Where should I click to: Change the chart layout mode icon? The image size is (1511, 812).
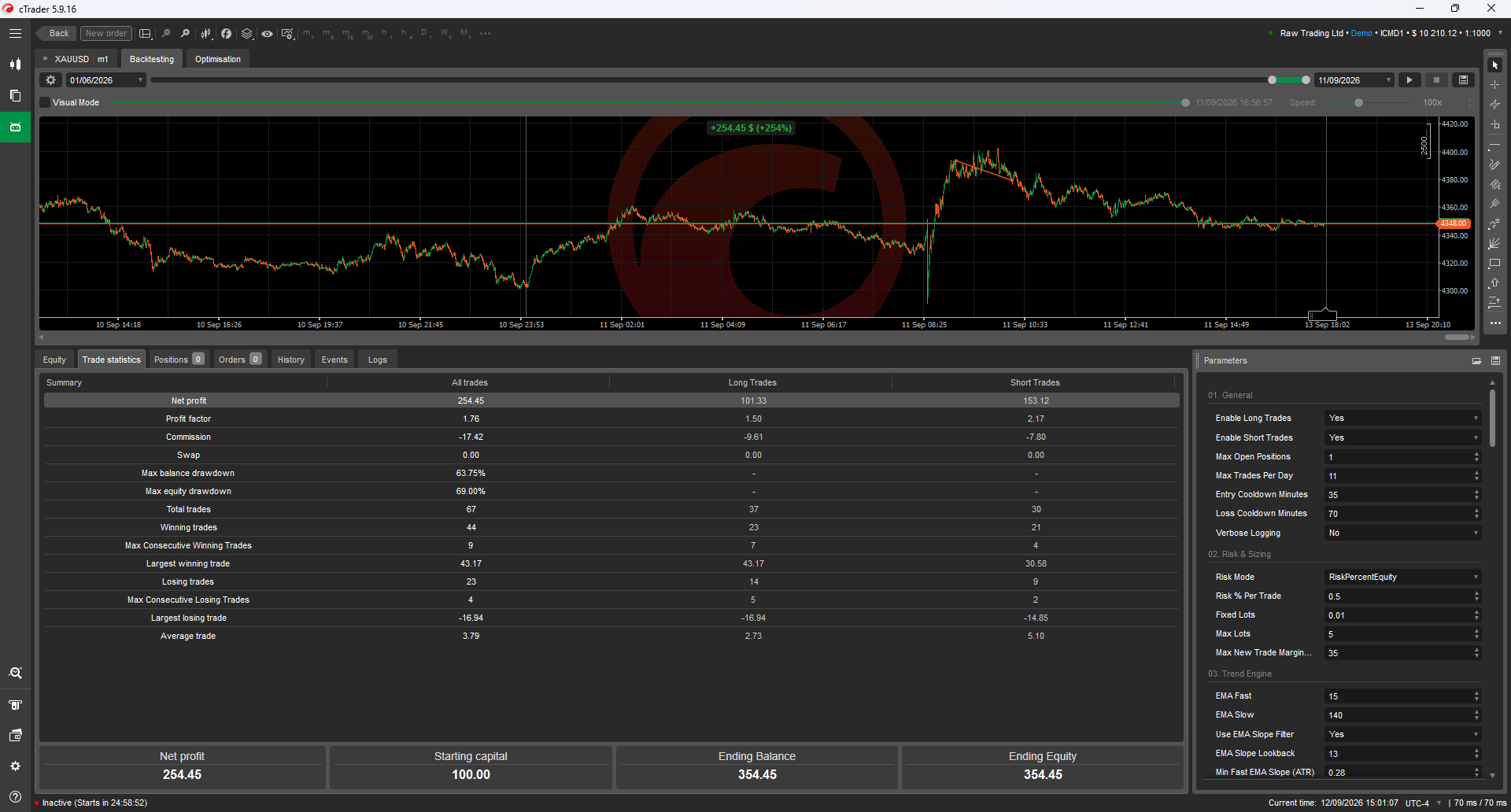pos(146,33)
